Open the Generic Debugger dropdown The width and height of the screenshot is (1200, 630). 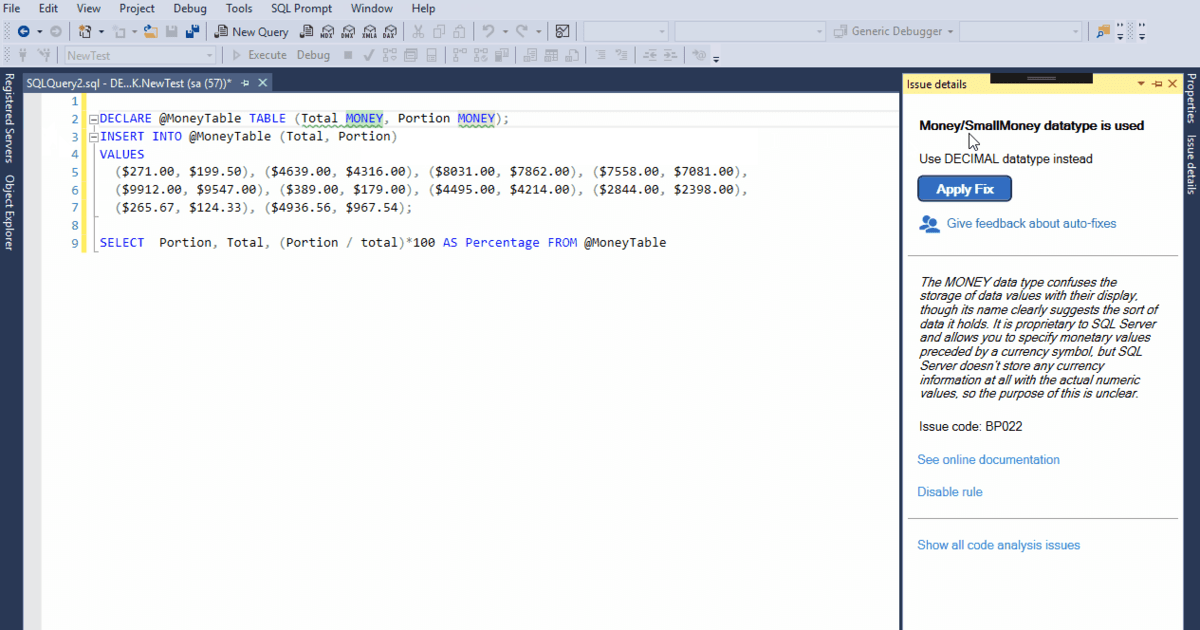click(x=948, y=31)
